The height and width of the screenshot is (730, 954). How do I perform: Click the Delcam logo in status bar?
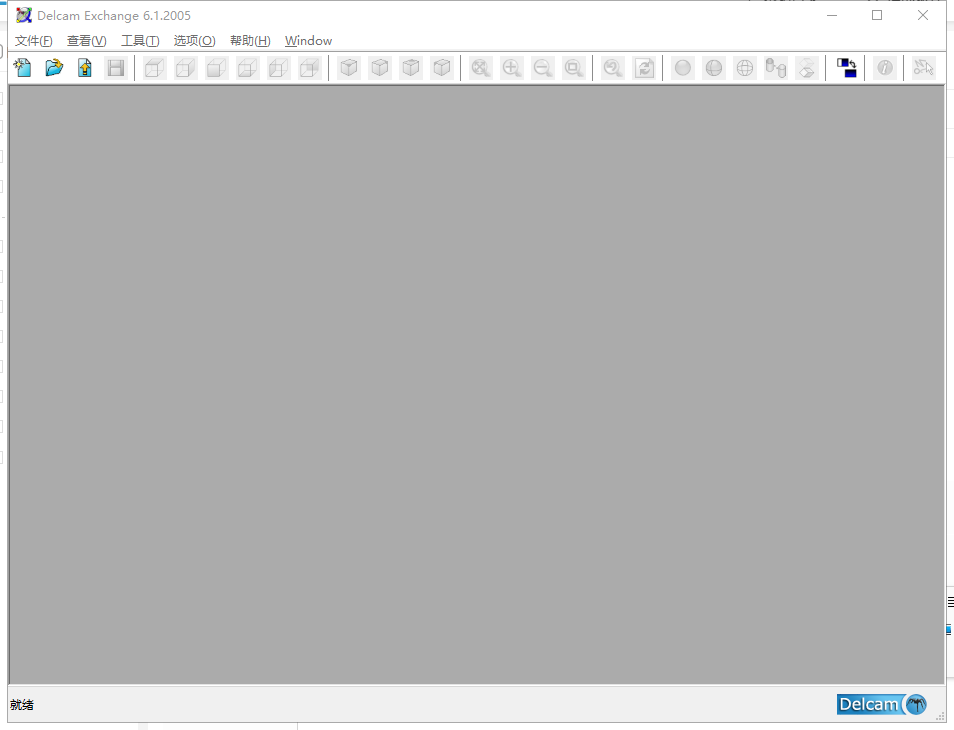click(x=882, y=704)
